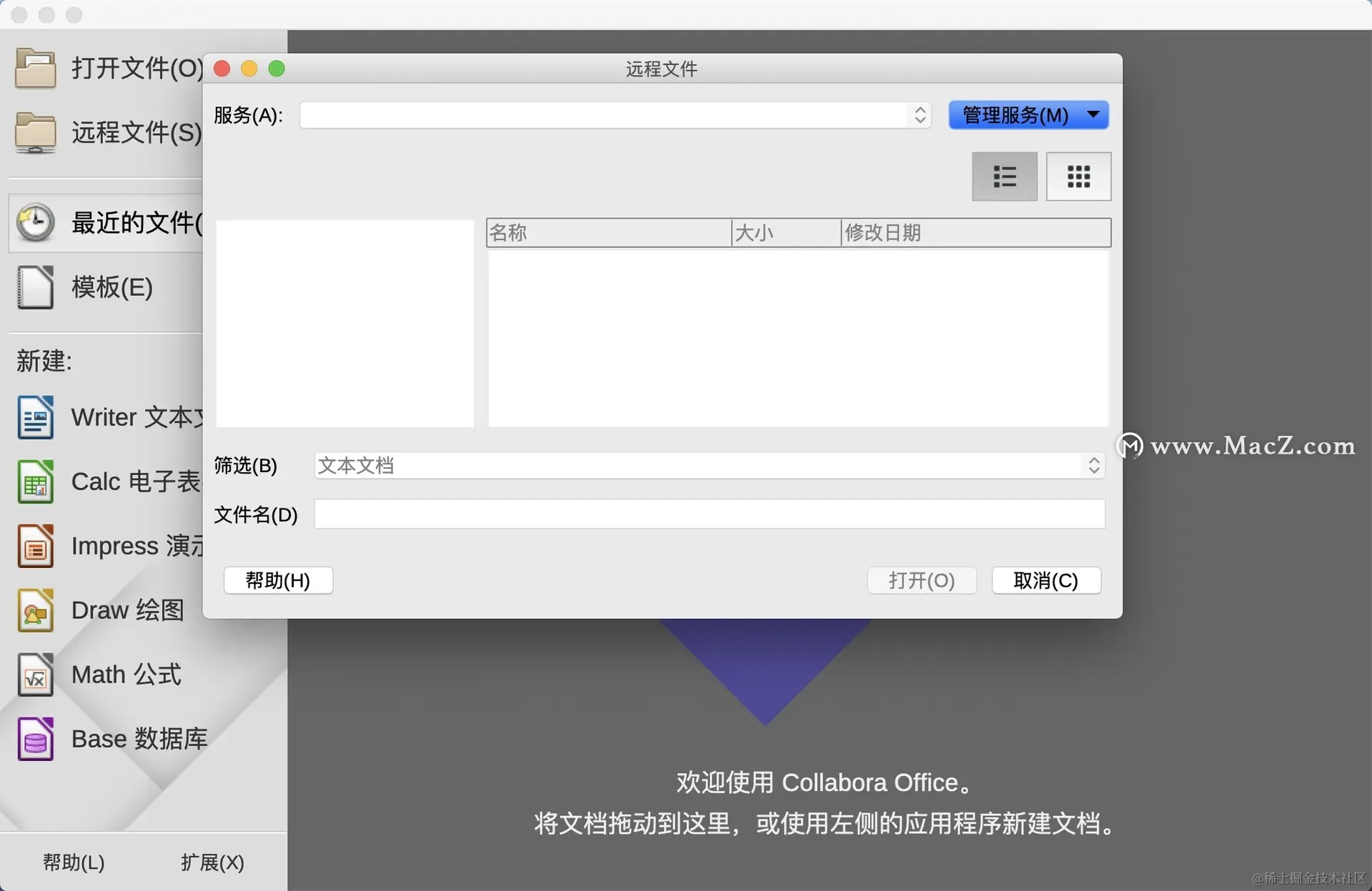Click the Draw drawing icon
The width and height of the screenshot is (1372, 891).
tap(35, 610)
